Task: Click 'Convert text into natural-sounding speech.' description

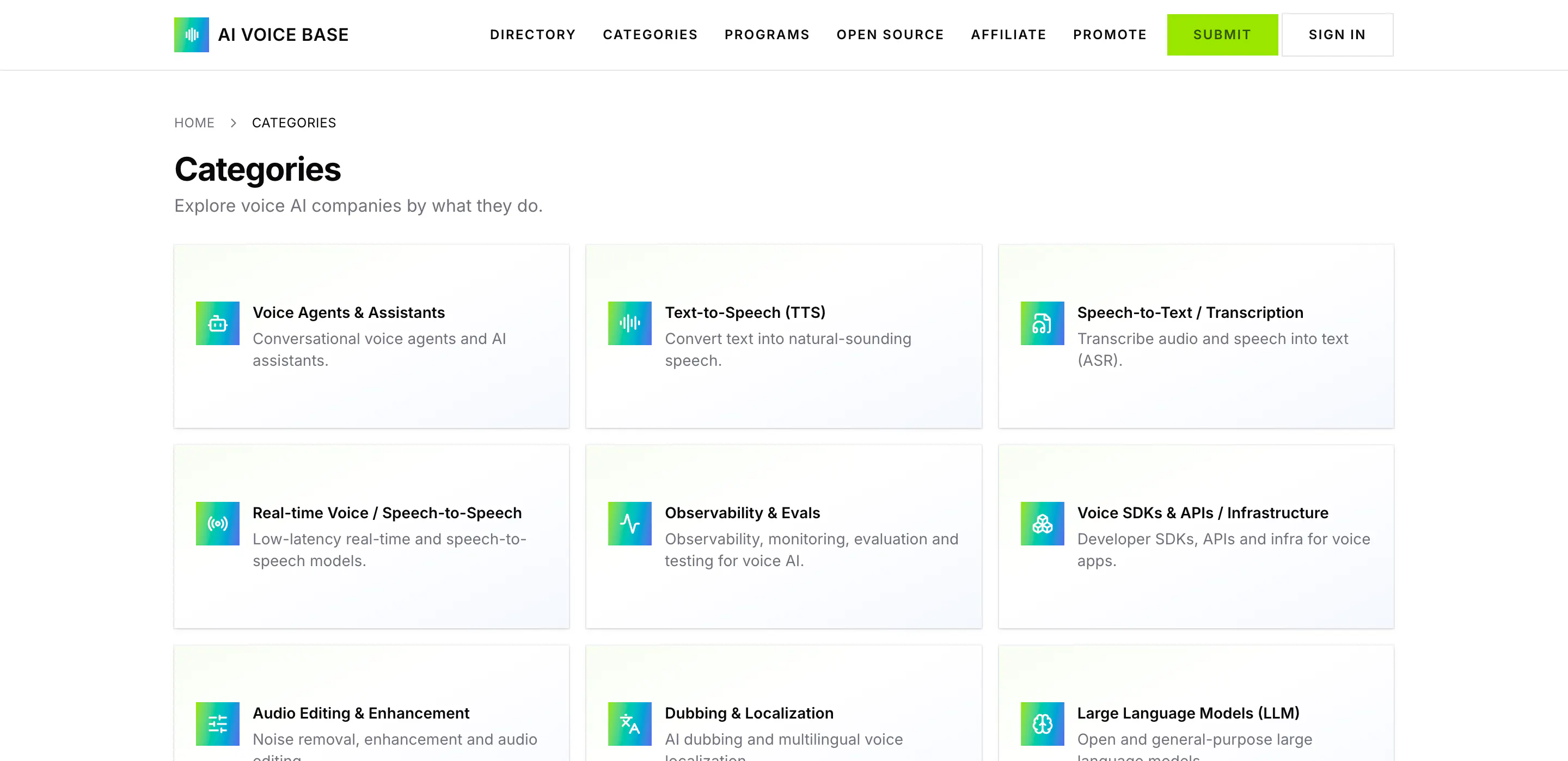Action: [x=788, y=349]
